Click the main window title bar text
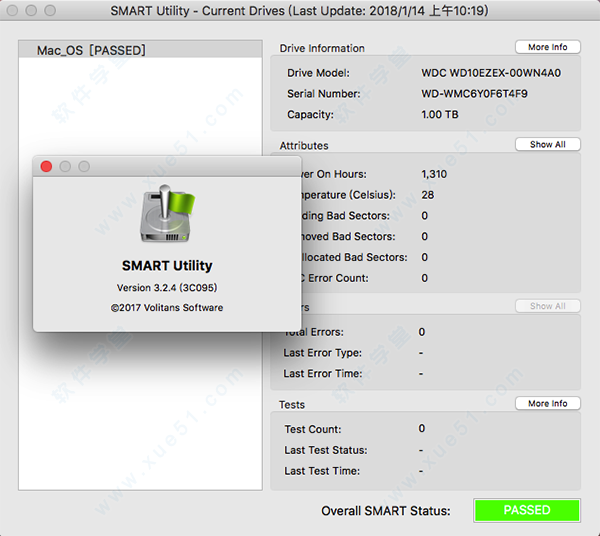 click(x=300, y=11)
